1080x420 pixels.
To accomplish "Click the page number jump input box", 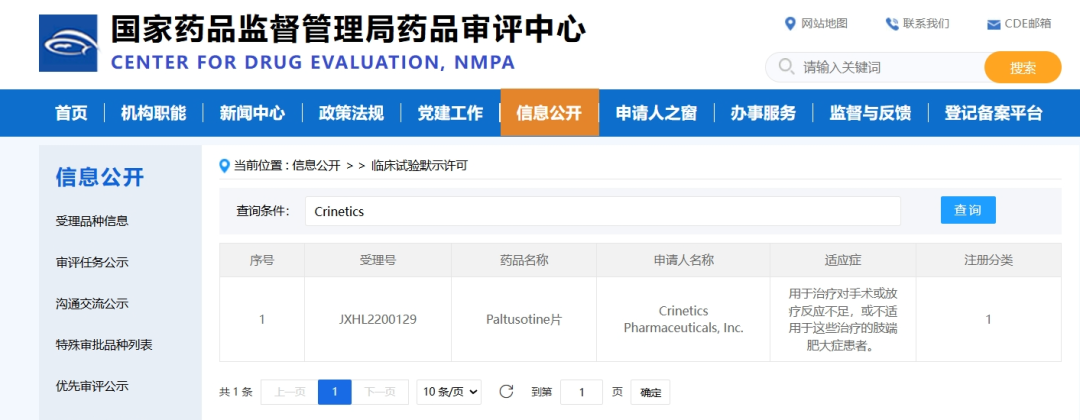I will click(x=581, y=392).
